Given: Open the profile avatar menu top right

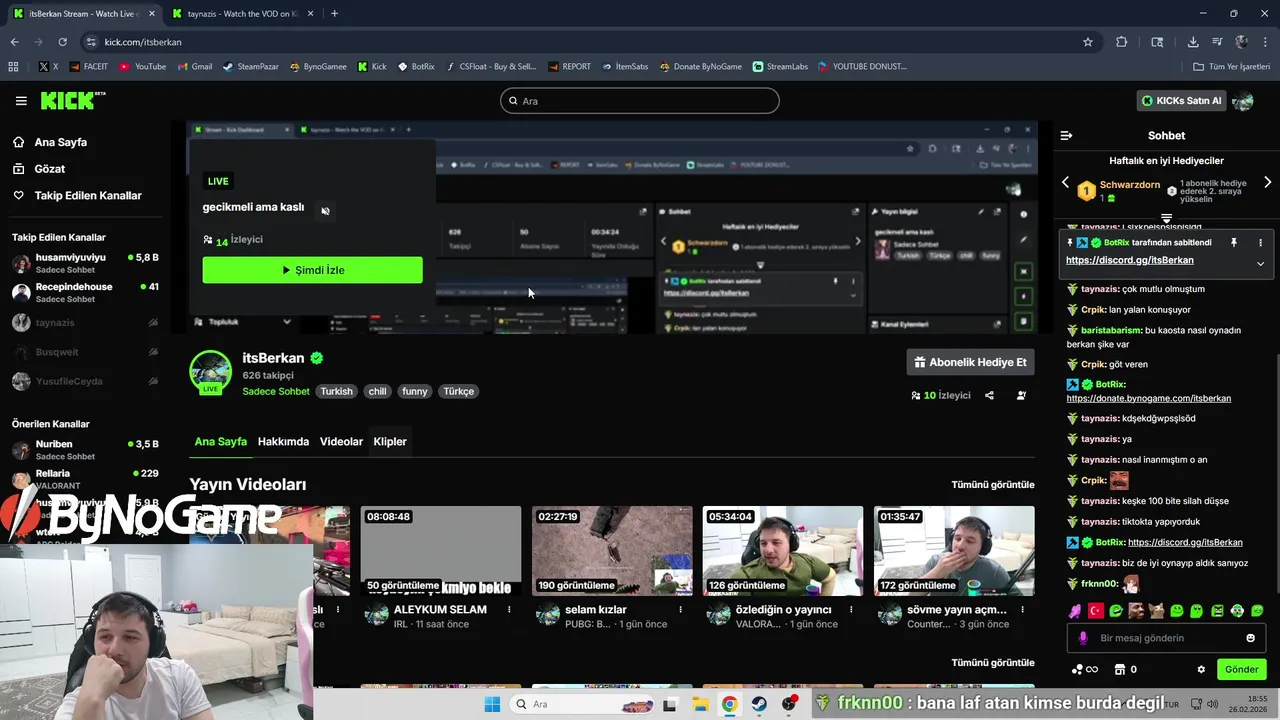Looking at the screenshot, I should coord(1243,101).
